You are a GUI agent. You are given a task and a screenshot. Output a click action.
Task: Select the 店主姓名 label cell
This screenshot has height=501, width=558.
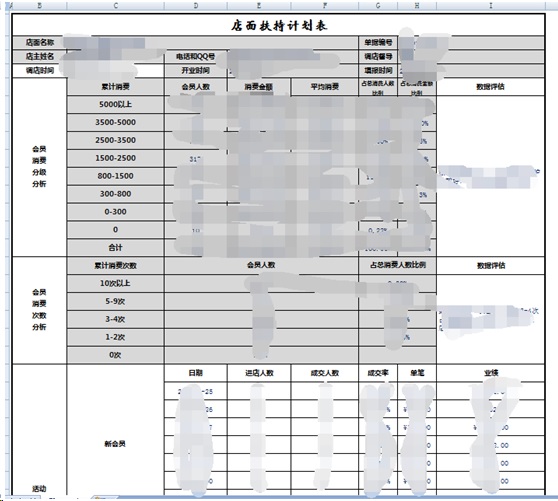point(39,56)
